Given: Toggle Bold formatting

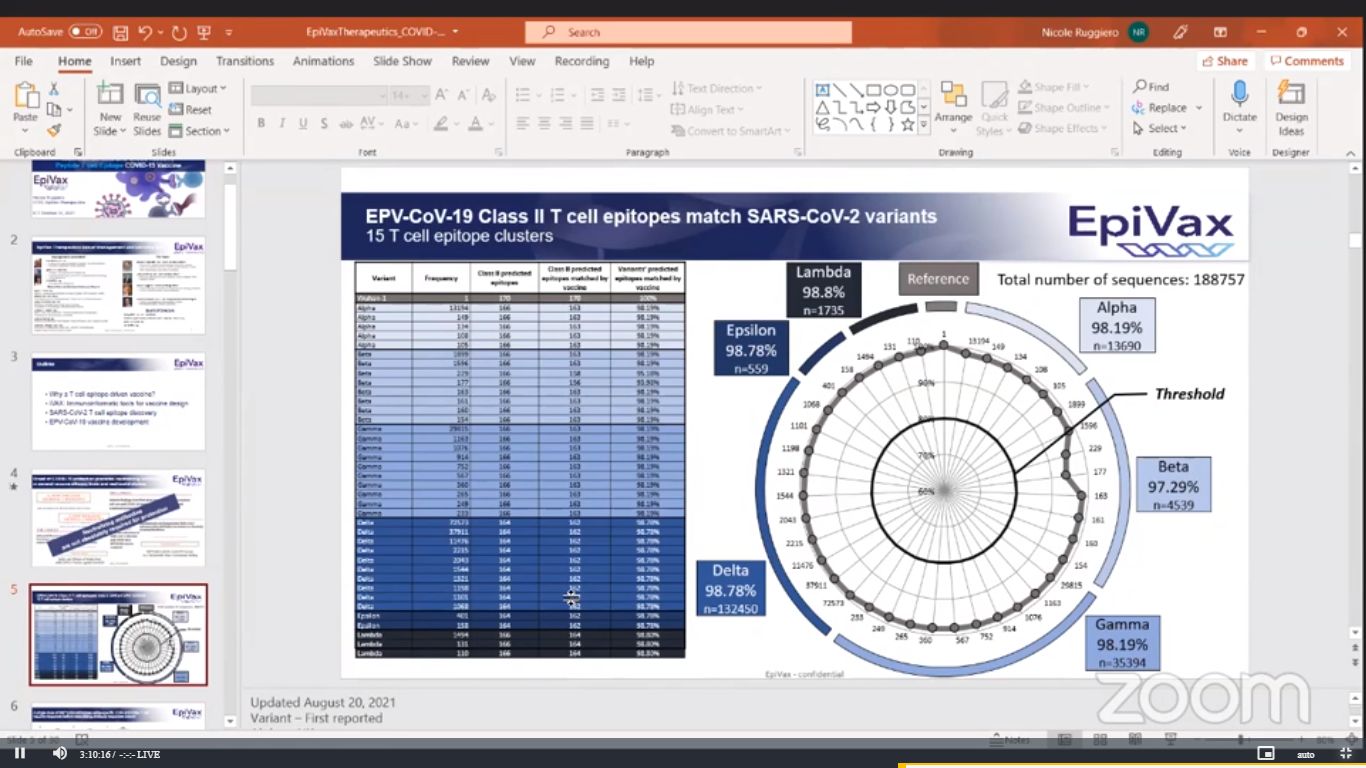Looking at the screenshot, I should [261, 124].
